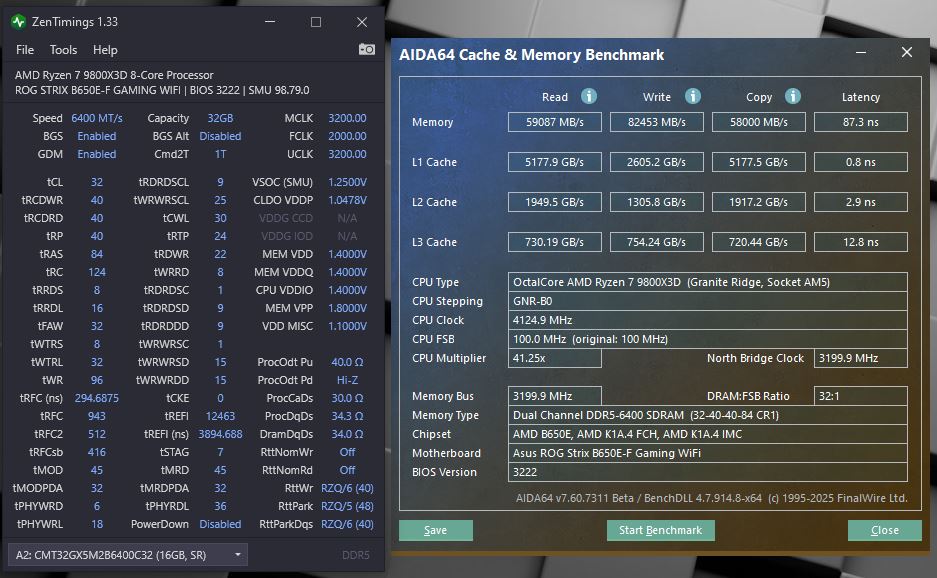The height and width of the screenshot is (578, 937).
Task: Select the Memory Copy value 58000 MB/s
Action: (759, 122)
